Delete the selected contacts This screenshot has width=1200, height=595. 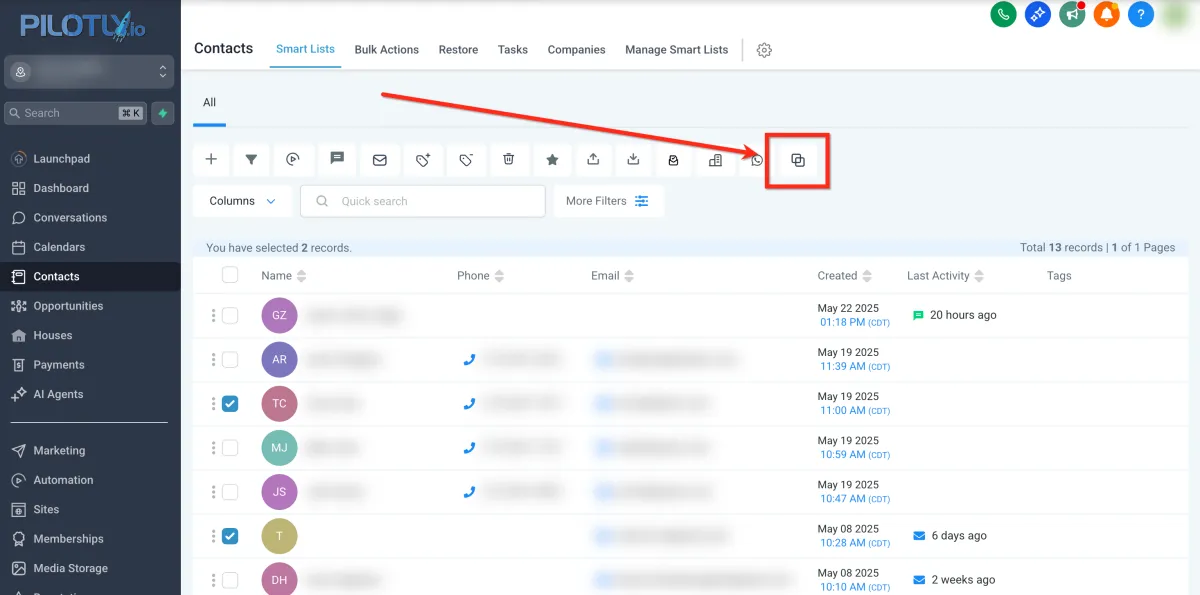pos(509,159)
